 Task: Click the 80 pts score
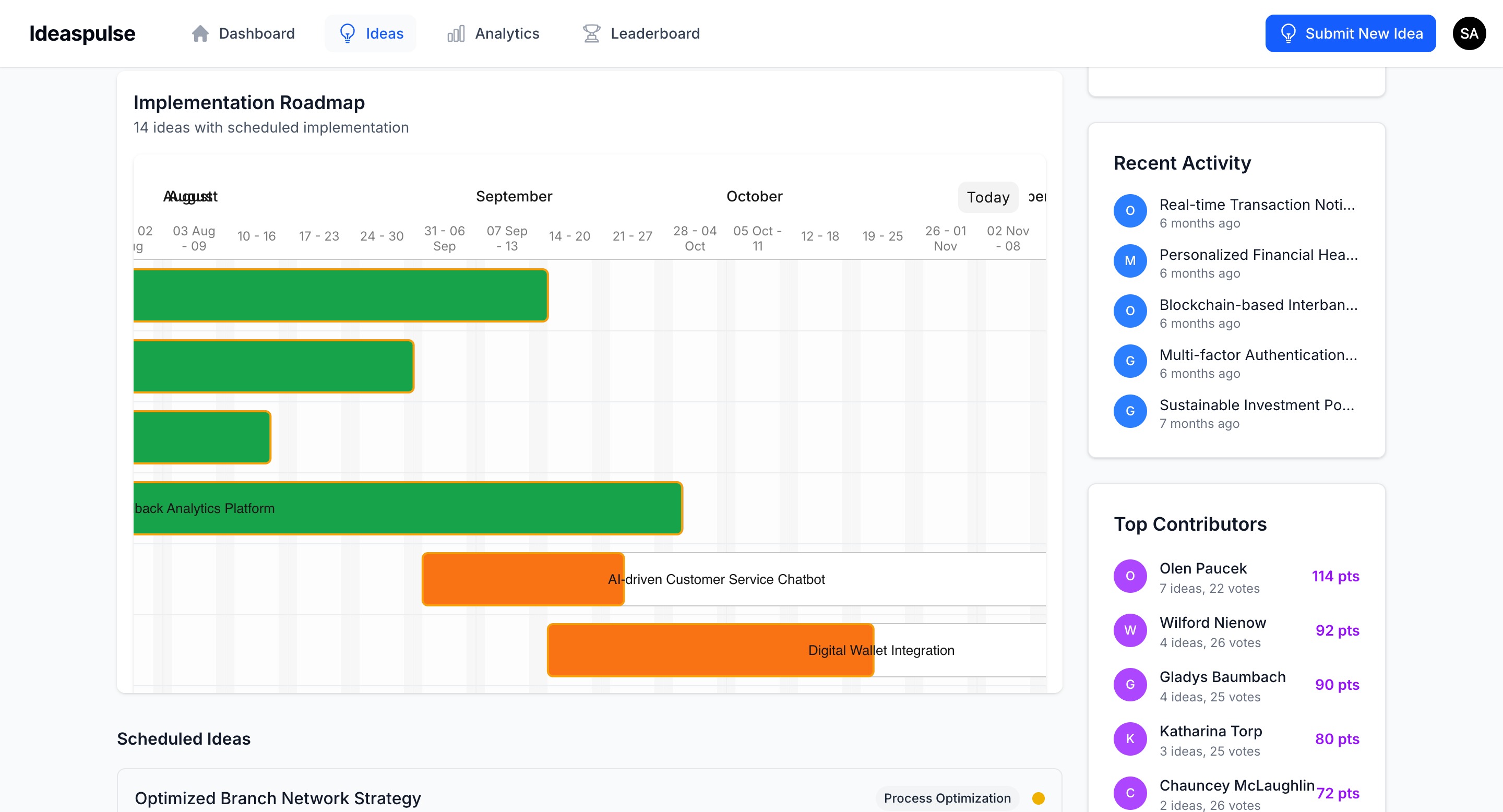coord(1337,739)
